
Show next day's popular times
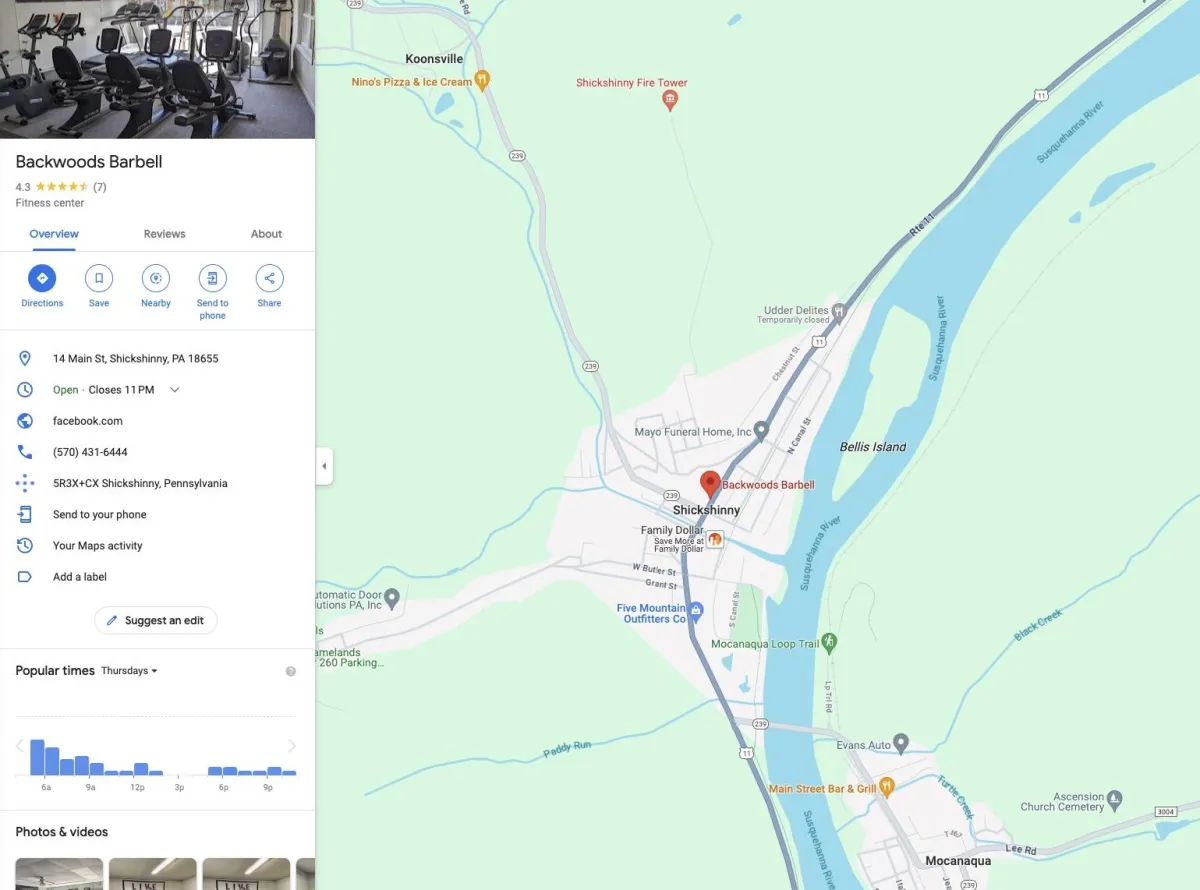(292, 746)
